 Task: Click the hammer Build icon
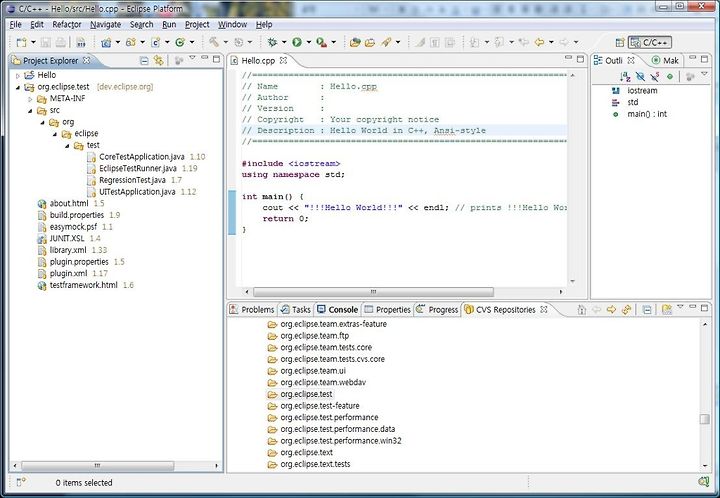(x=214, y=42)
